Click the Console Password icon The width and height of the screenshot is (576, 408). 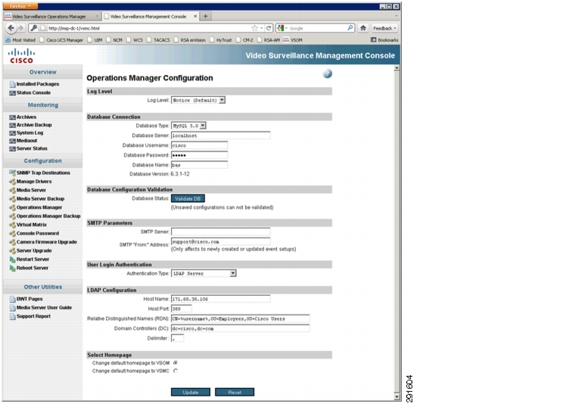coord(12,234)
